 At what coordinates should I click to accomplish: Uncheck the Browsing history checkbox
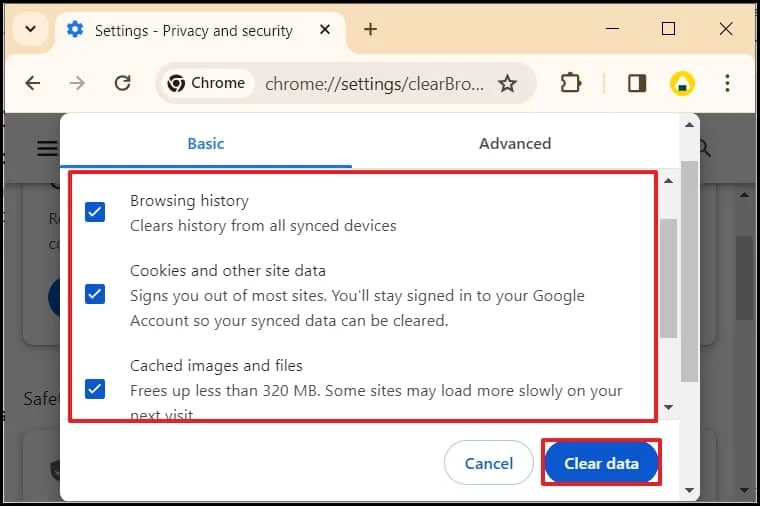pos(95,212)
